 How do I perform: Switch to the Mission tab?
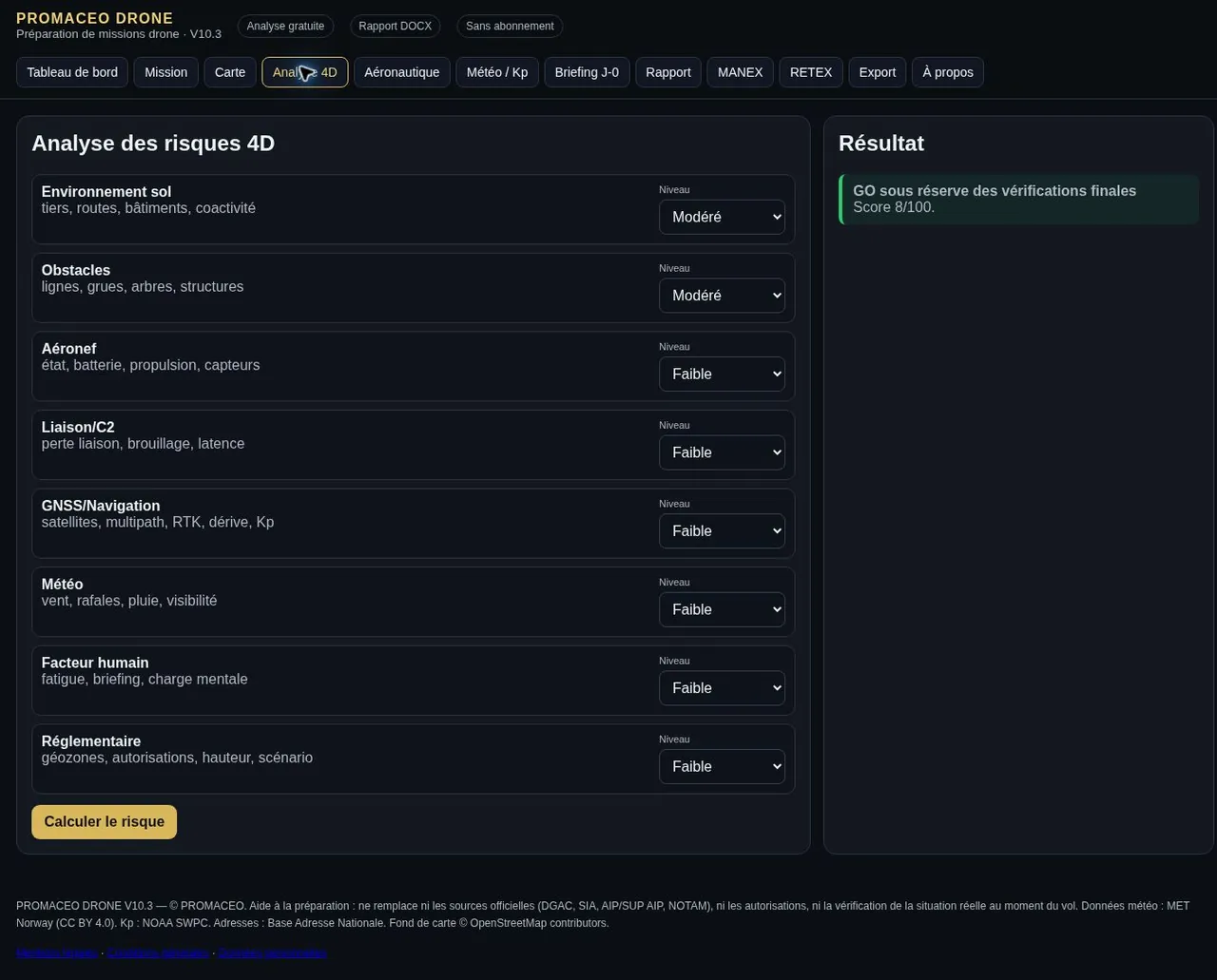(x=165, y=72)
